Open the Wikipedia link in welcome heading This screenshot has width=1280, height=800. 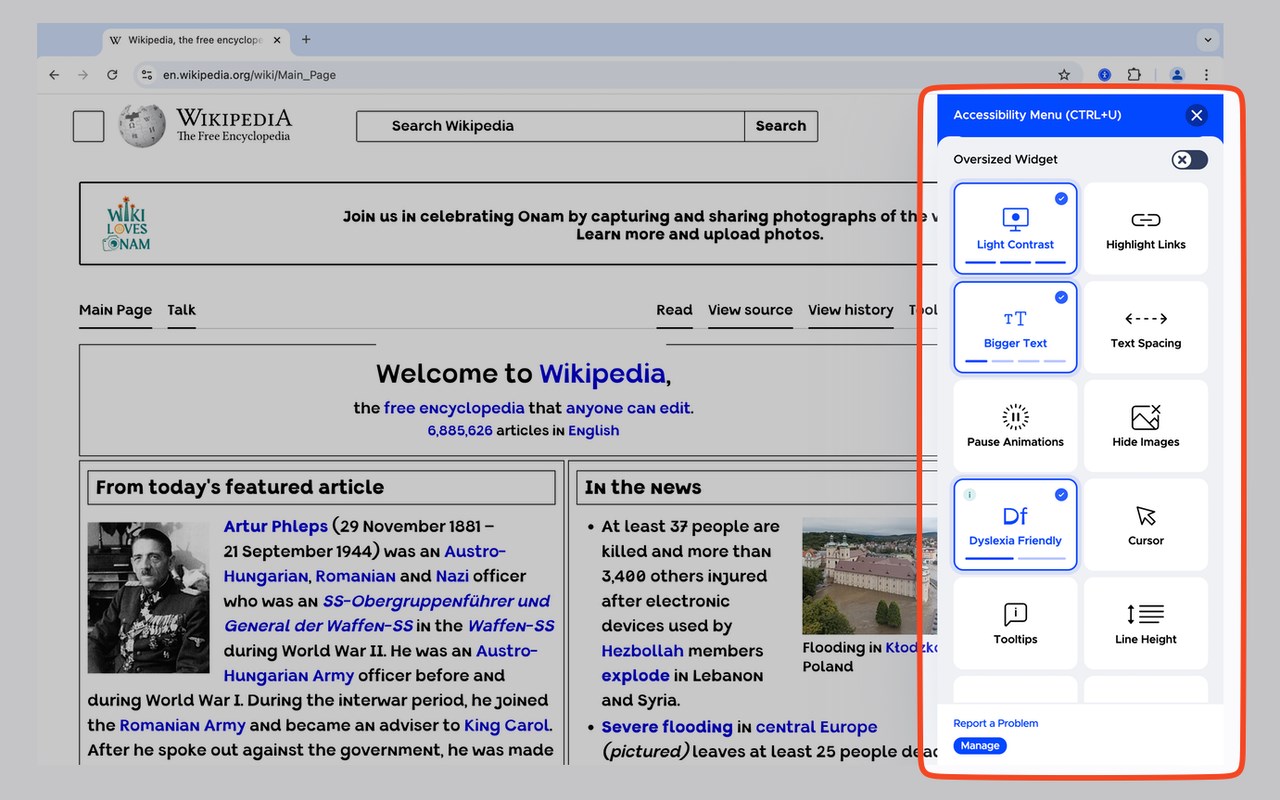pos(602,374)
